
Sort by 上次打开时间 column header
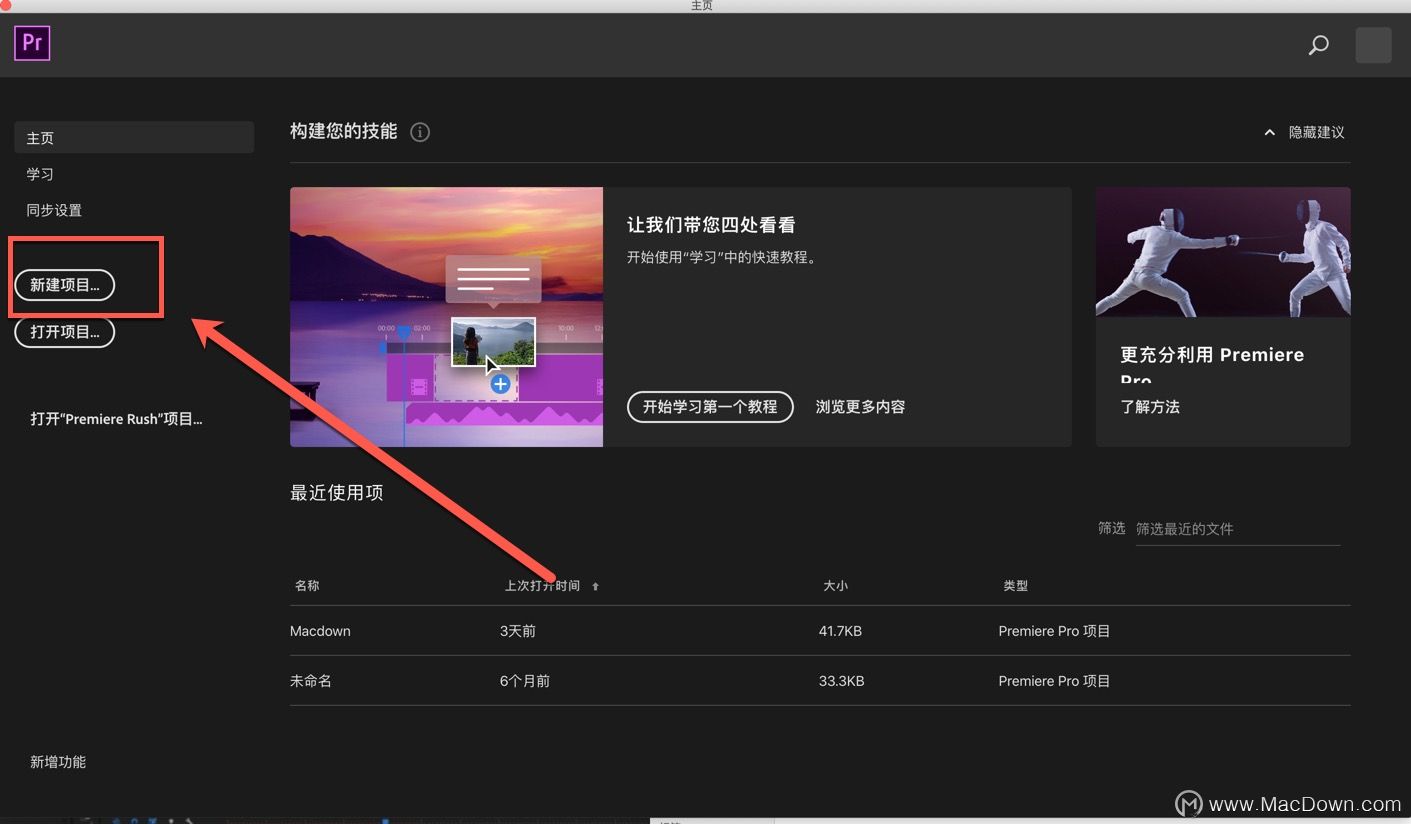542,586
